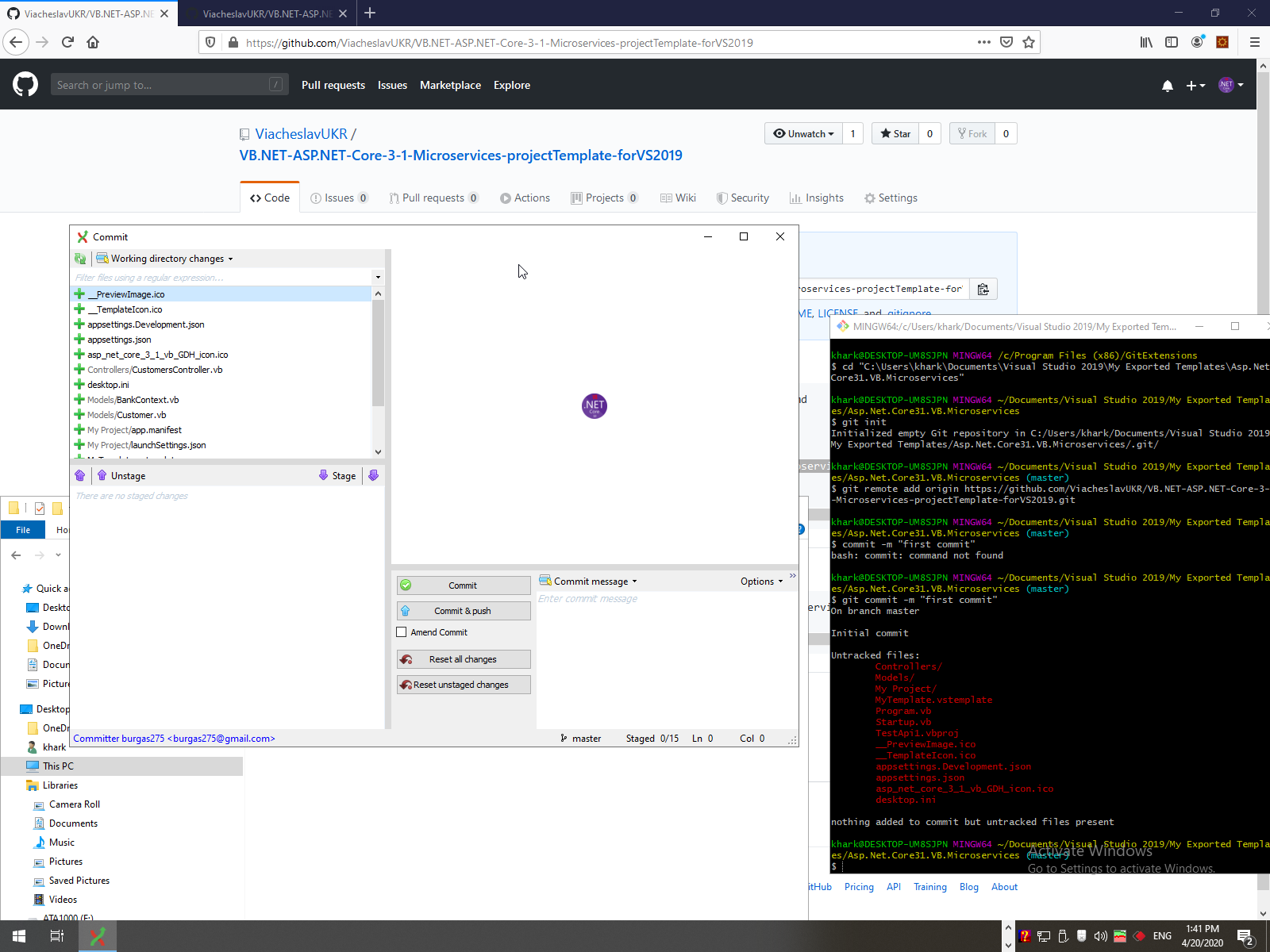Show Firefox sidebars
The width and height of the screenshot is (1270, 952).
pos(1172,42)
